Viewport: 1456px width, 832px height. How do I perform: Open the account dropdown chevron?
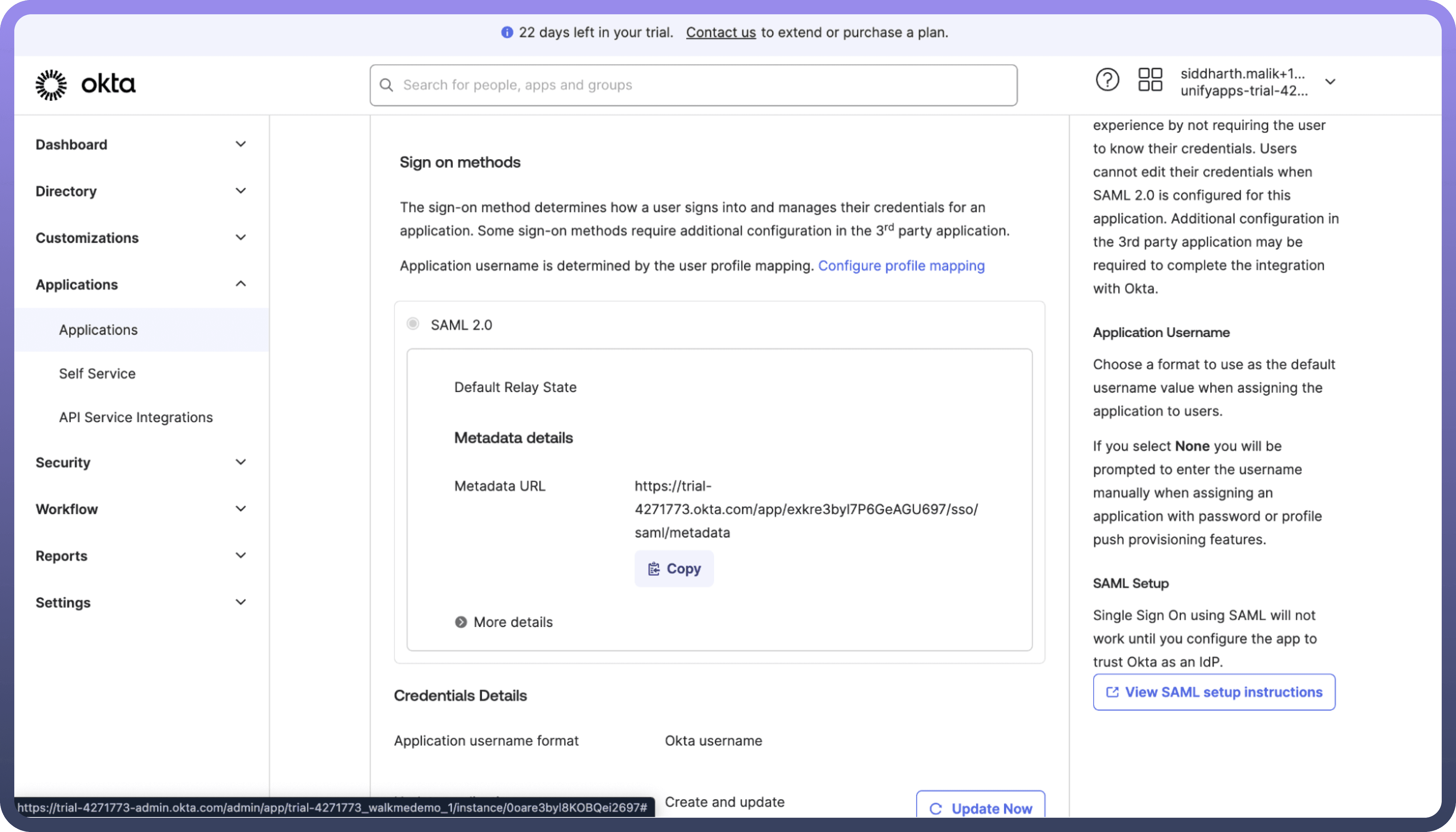pos(1330,82)
